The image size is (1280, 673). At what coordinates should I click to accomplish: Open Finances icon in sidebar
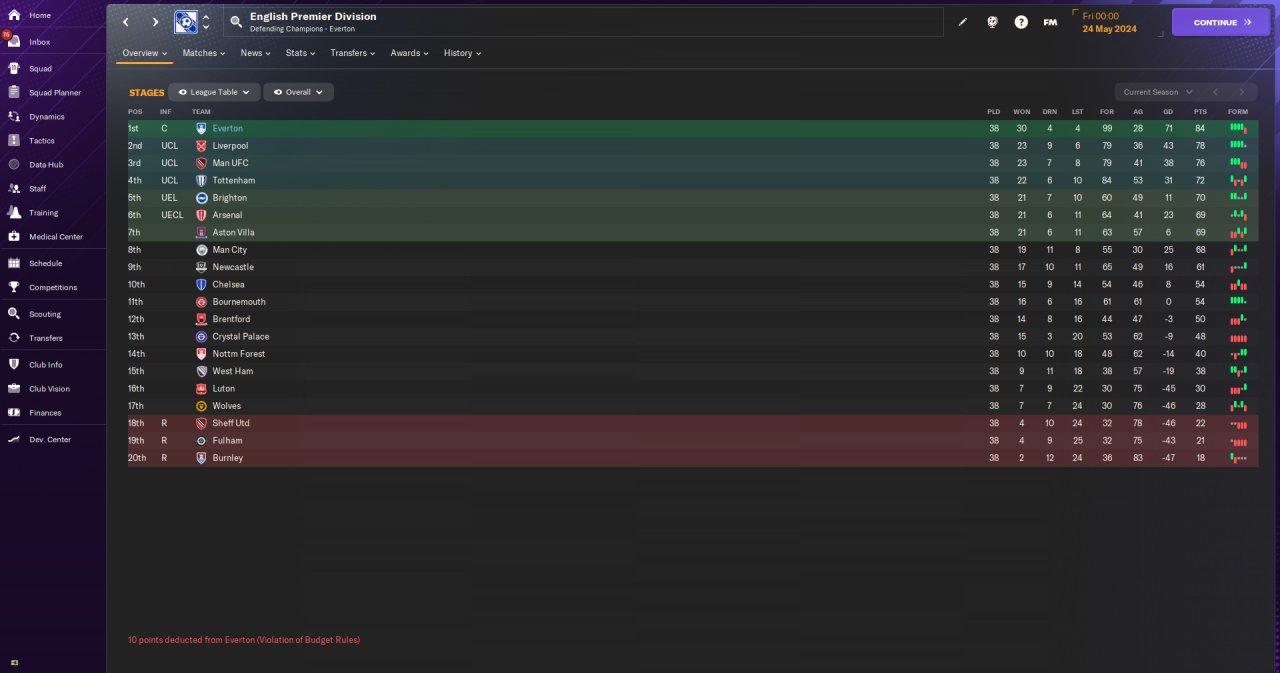14,413
